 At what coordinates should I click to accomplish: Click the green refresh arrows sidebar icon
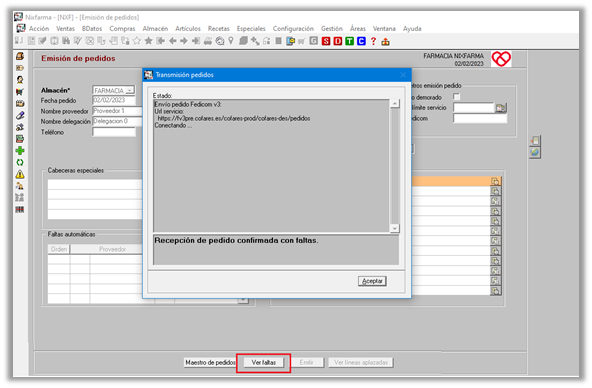point(20,162)
